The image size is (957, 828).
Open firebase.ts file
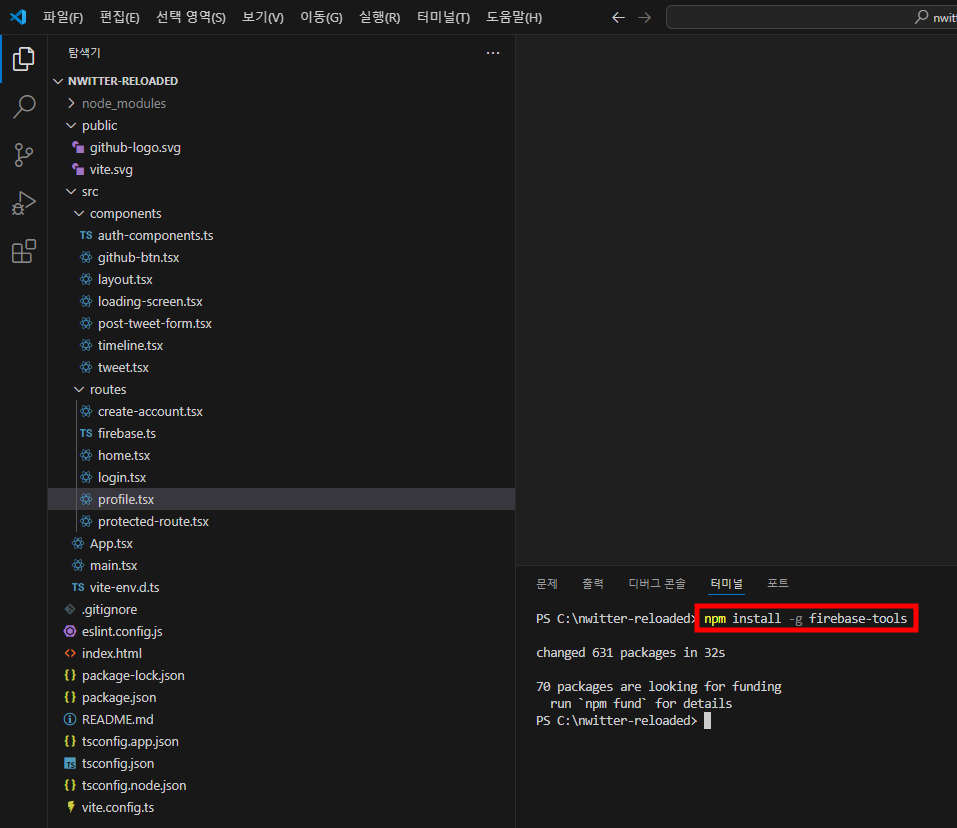coord(281,433)
